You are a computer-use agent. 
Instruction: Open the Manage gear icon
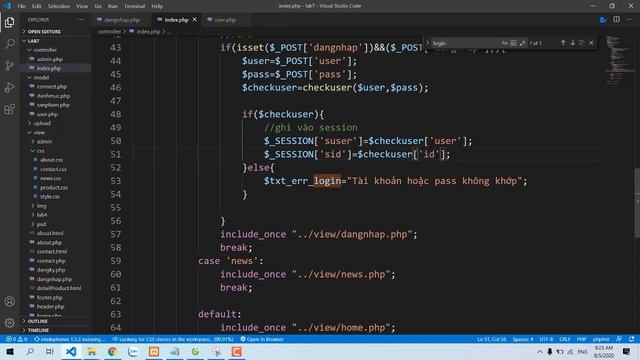click(9, 323)
